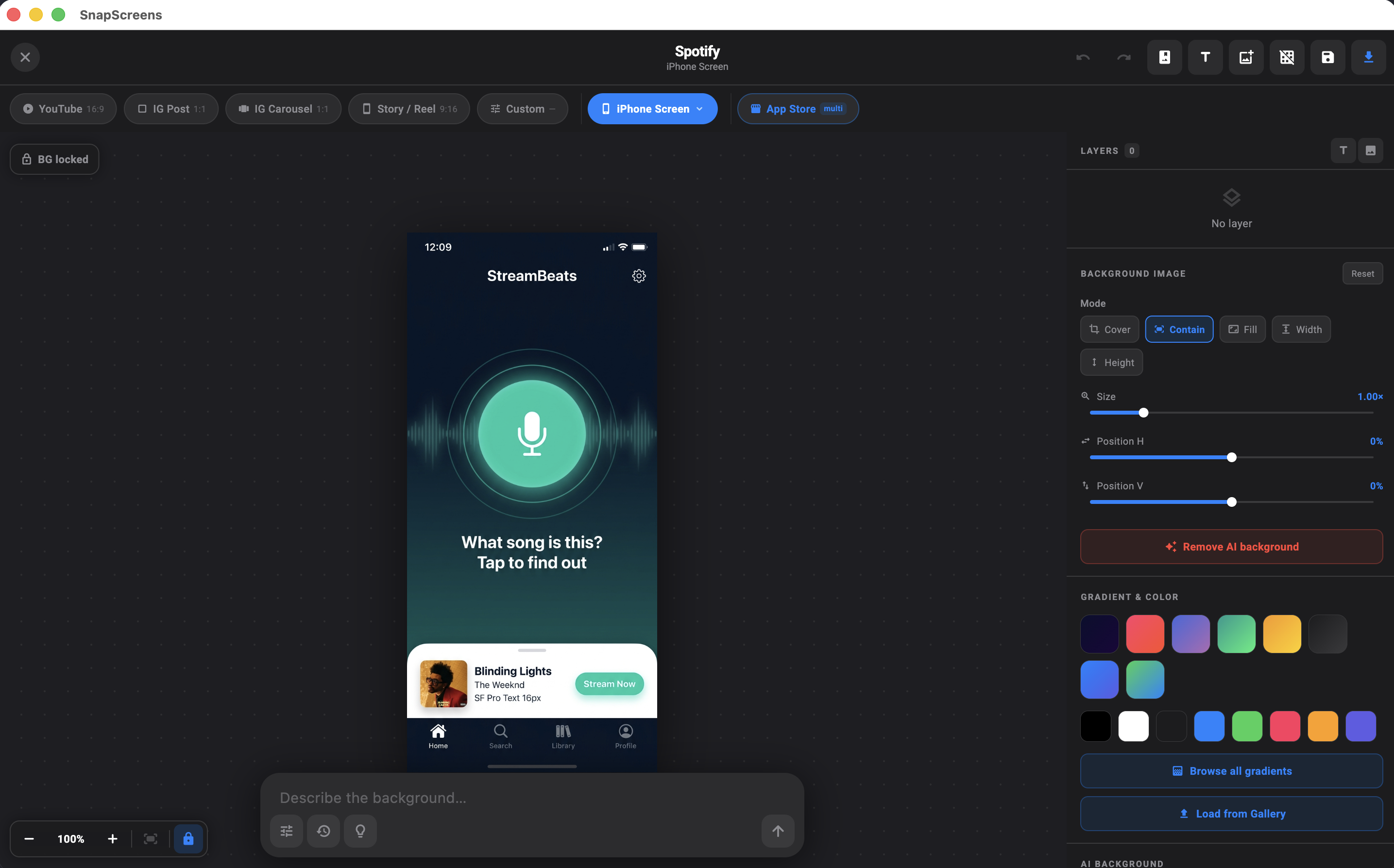The width and height of the screenshot is (1394, 868).
Task: Click the Position V slider handle
Action: pyautogui.click(x=1231, y=502)
